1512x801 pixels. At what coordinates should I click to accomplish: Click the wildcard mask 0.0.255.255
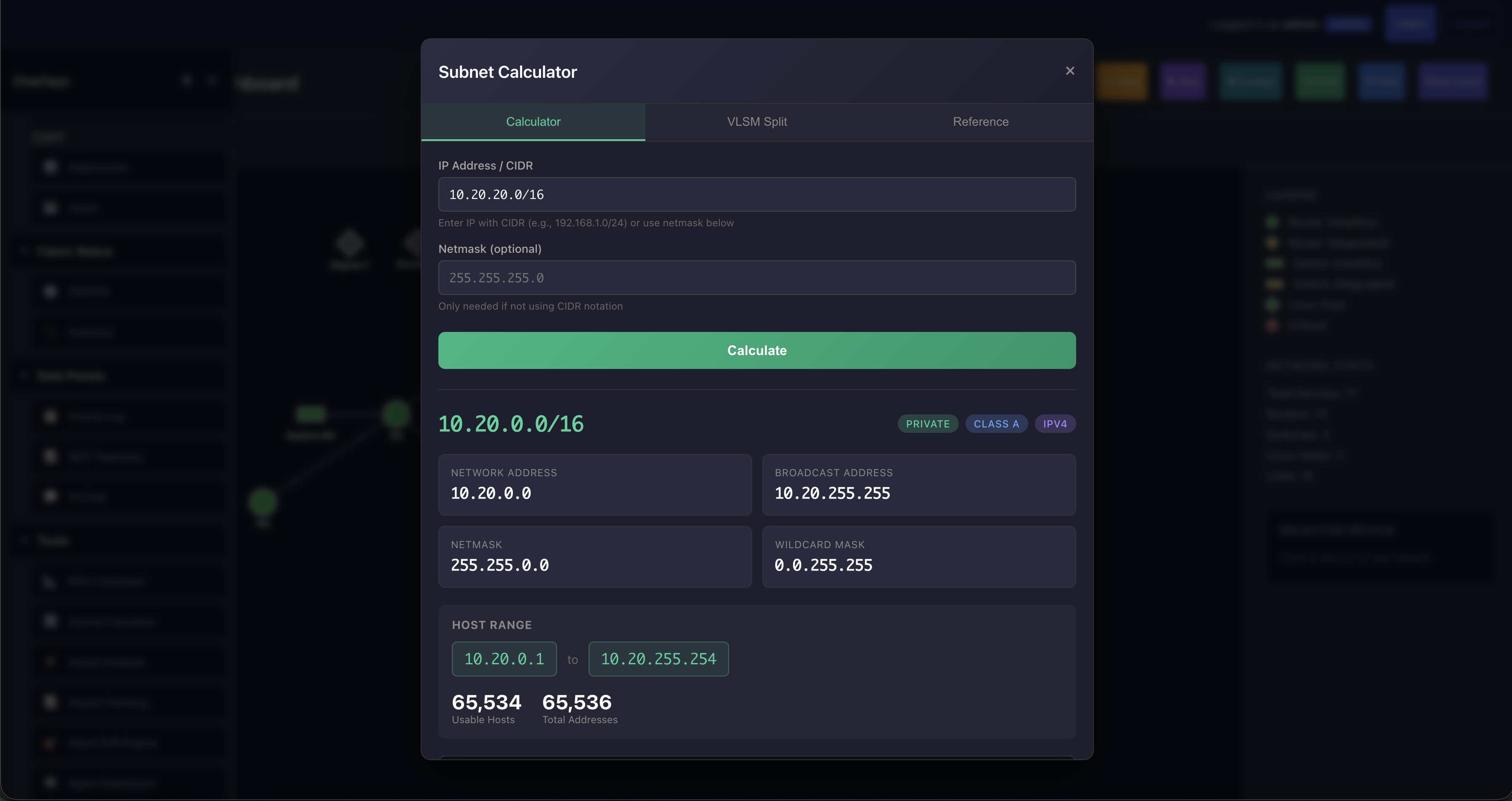[823, 566]
